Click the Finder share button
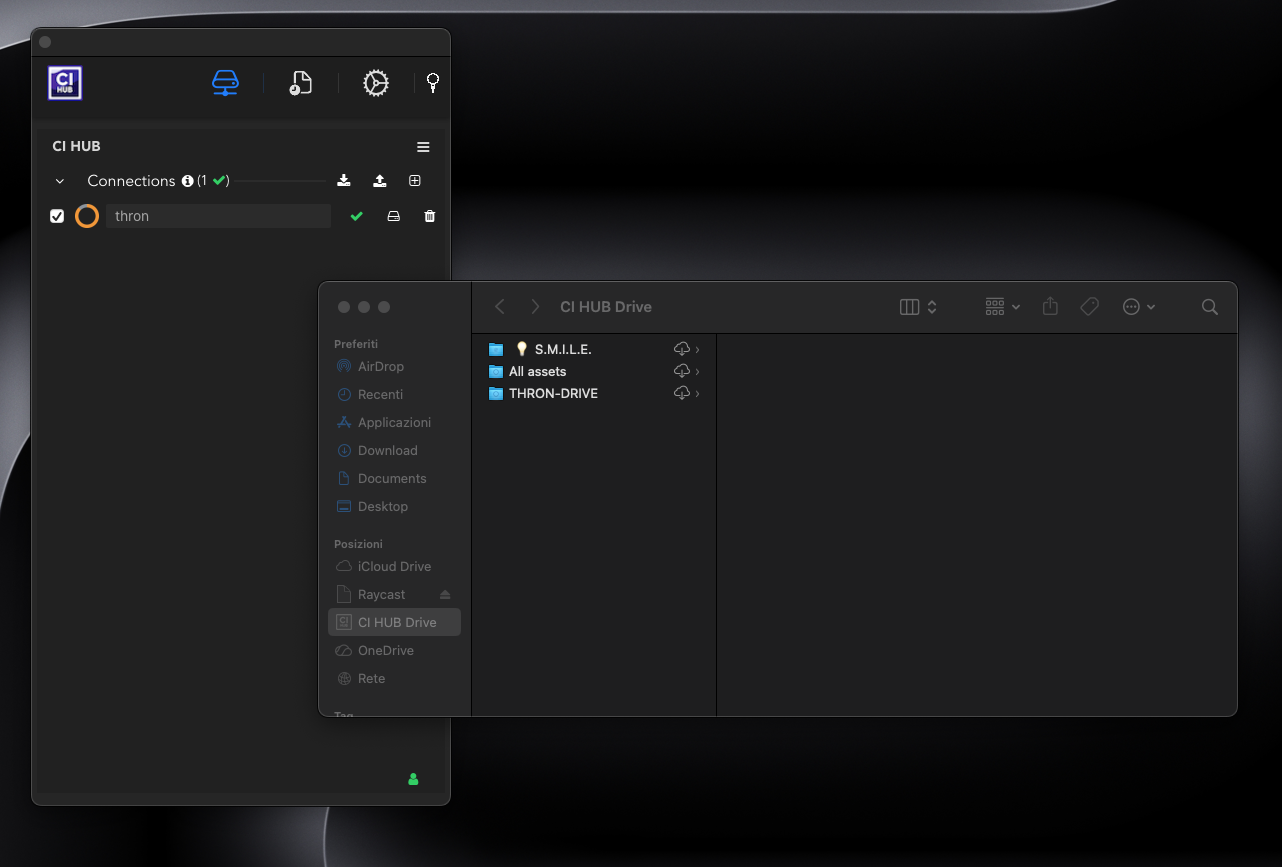 click(1050, 306)
